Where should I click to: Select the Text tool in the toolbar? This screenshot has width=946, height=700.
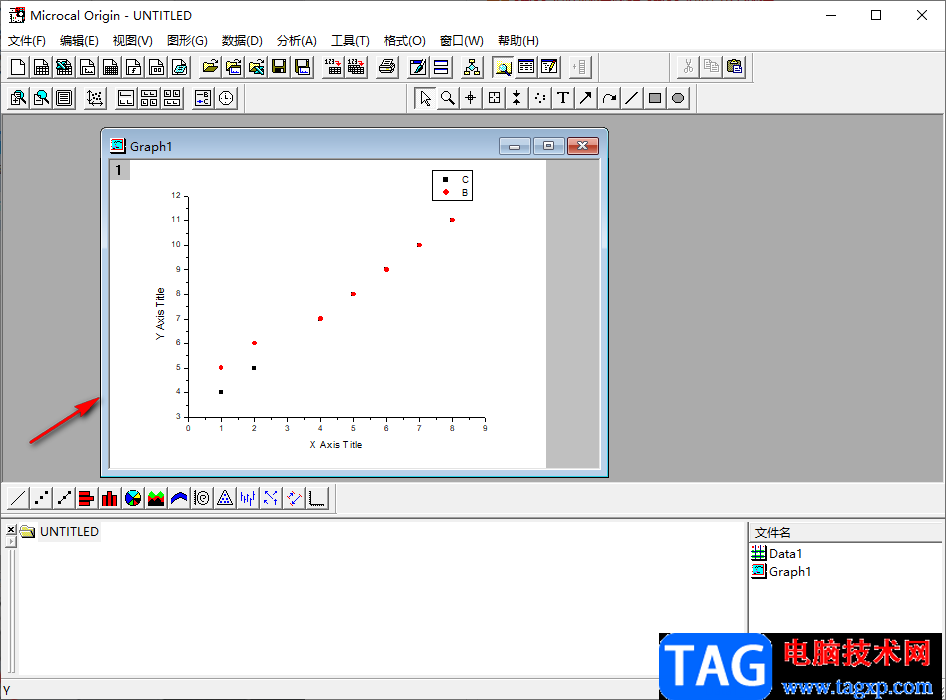click(x=563, y=98)
